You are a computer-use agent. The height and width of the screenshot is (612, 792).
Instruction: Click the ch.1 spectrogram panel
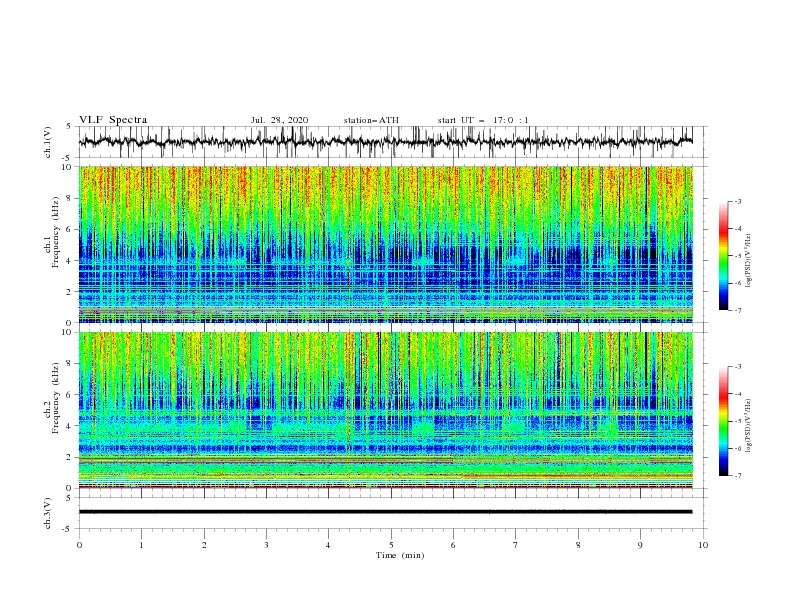tap(386, 244)
